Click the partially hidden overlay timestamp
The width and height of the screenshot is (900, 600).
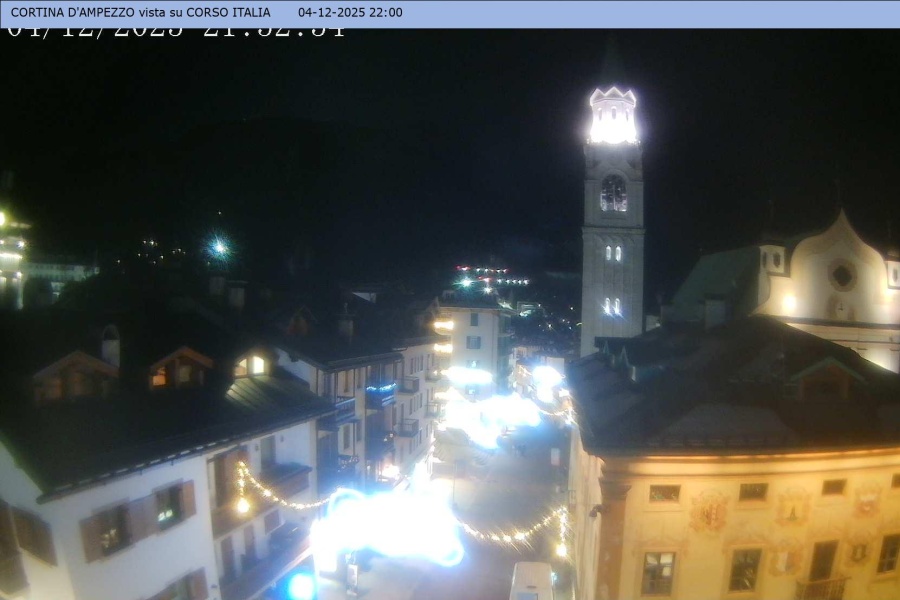pyautogui.click(x=175, y=31)
